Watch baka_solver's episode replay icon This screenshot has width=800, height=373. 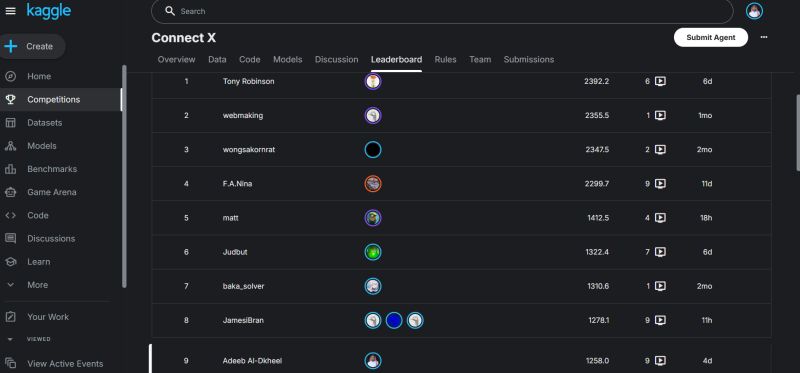[660, 286]
